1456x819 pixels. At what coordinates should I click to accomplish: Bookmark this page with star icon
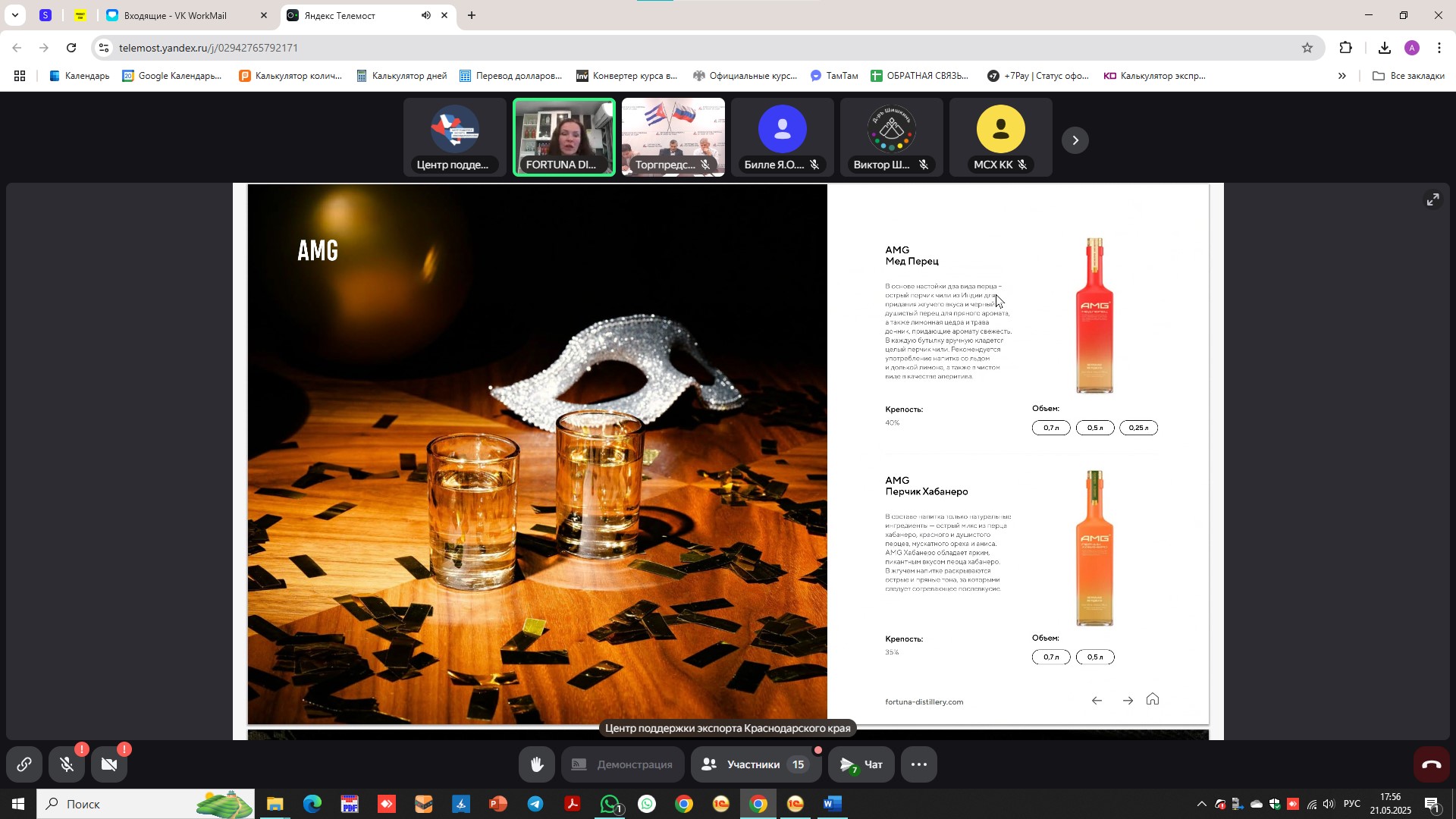1307,48
